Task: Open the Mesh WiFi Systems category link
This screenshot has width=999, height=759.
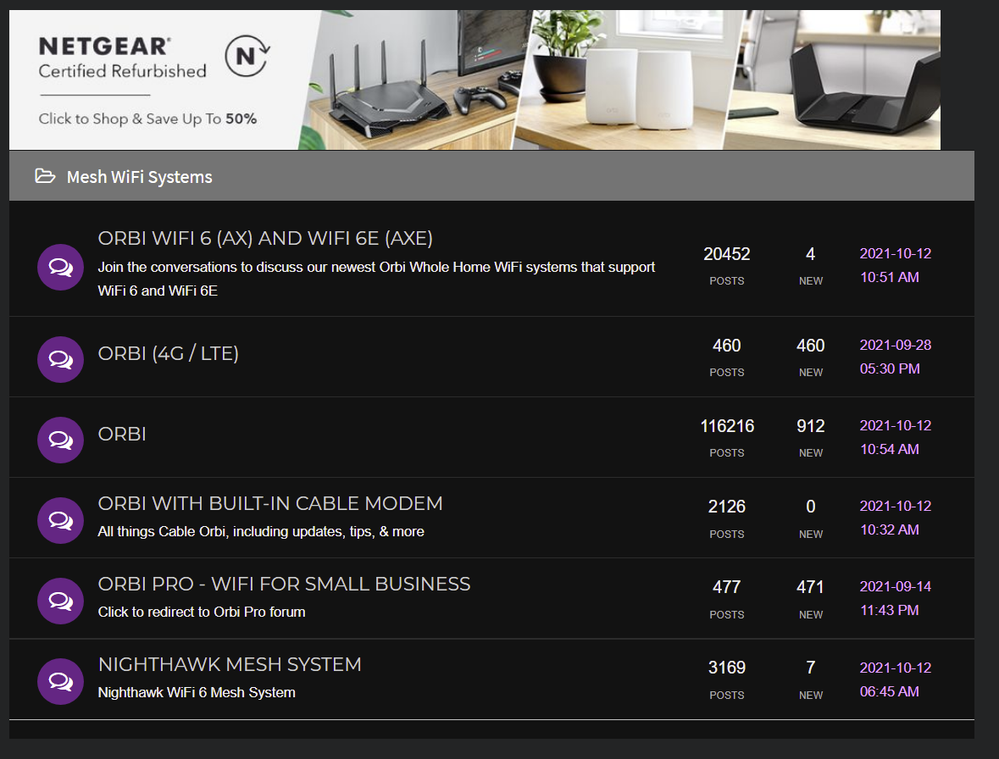Action: coord(140,177)
